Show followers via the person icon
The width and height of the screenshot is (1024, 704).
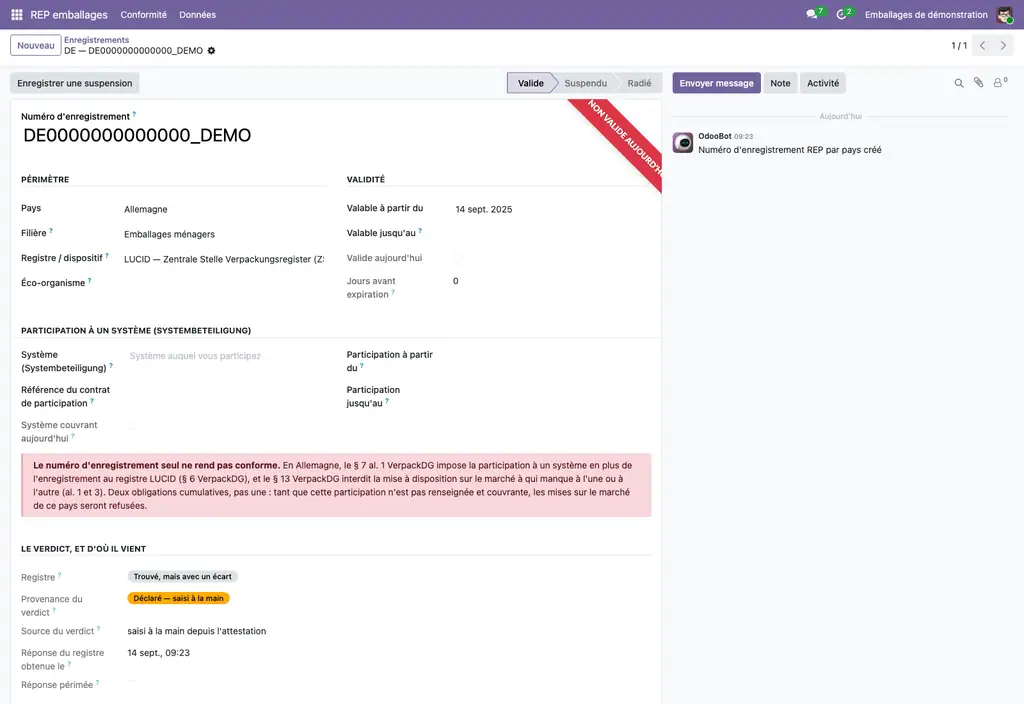[1000, 82]
